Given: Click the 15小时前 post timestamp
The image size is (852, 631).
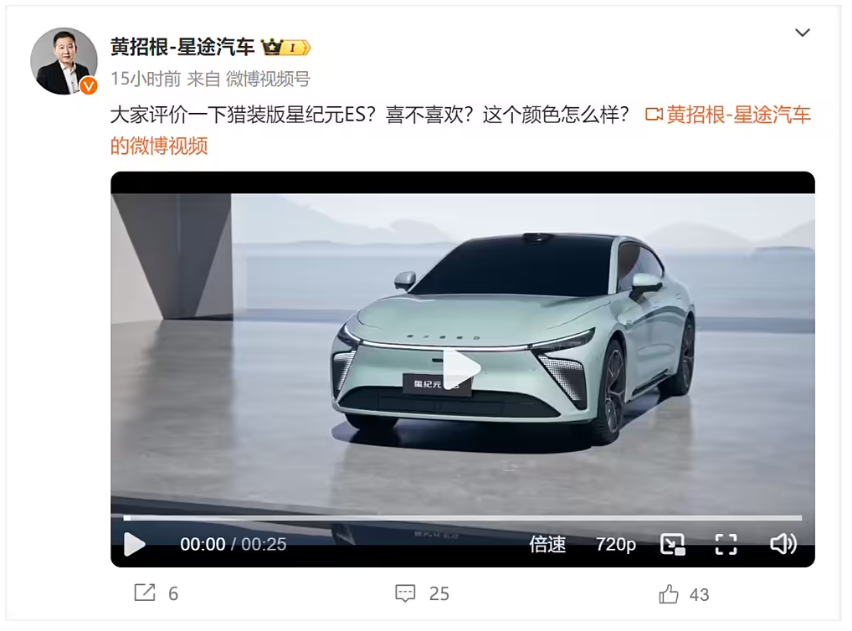Looking at the screenshot, I should 146,79.
